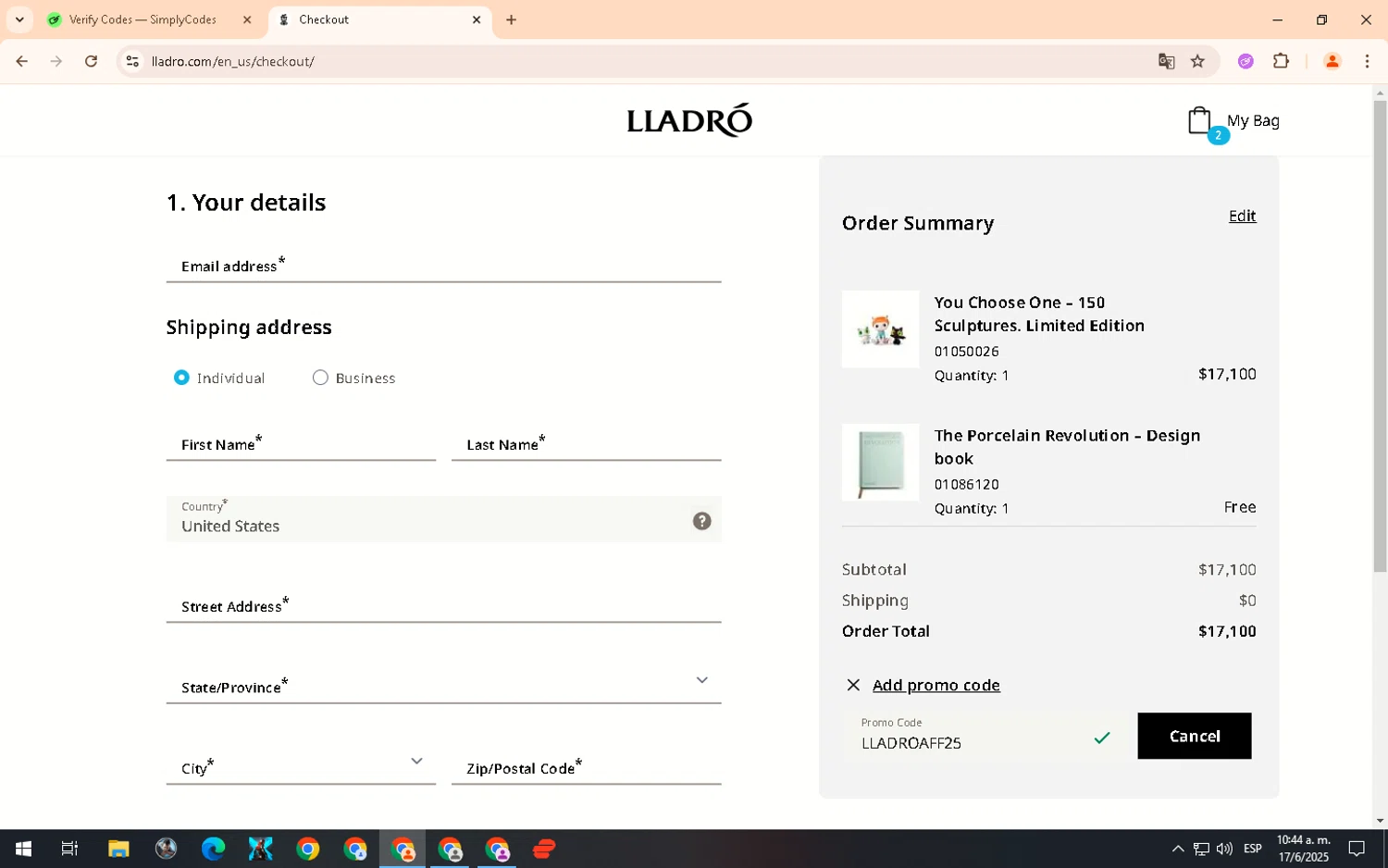Click the Add promo code link
Image resolution: width=1388 pixels, height=868 pixels.
coord(936,685)
